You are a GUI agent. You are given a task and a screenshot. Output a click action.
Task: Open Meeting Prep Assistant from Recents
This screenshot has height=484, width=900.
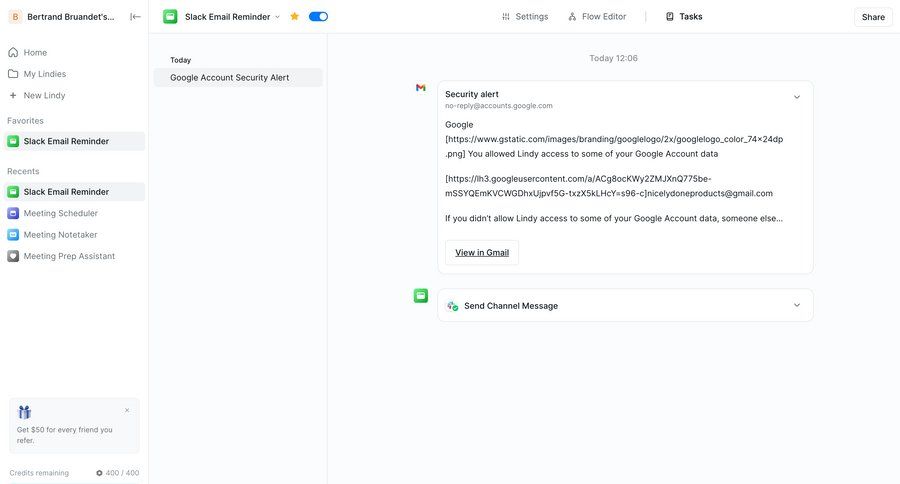click(74, 256)
